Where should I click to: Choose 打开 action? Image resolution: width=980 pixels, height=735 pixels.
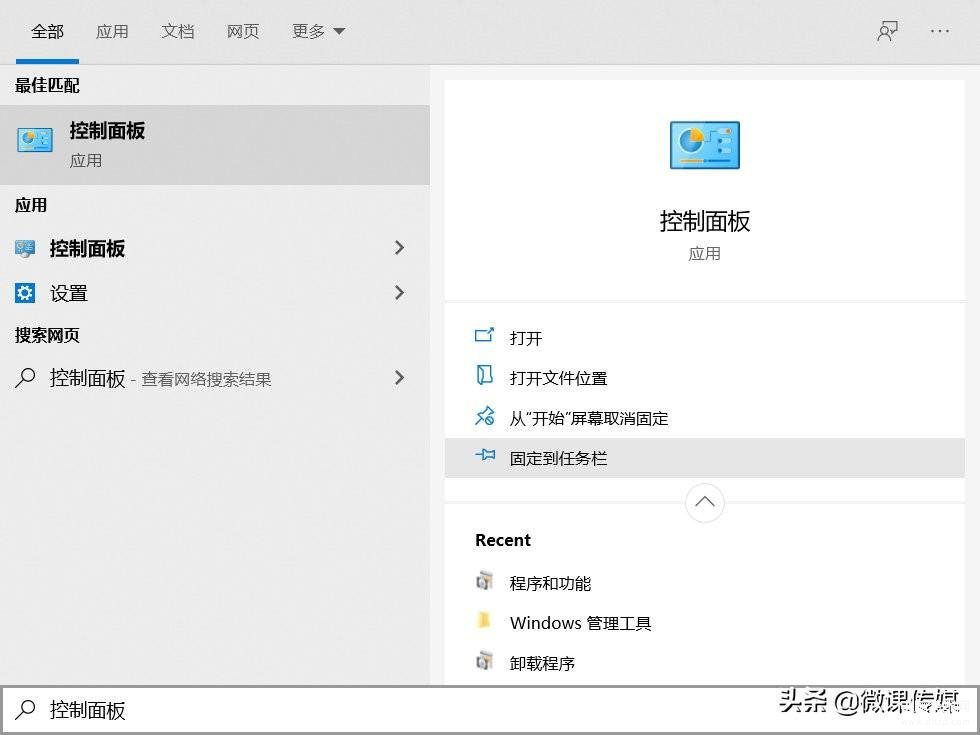(704, 338)
